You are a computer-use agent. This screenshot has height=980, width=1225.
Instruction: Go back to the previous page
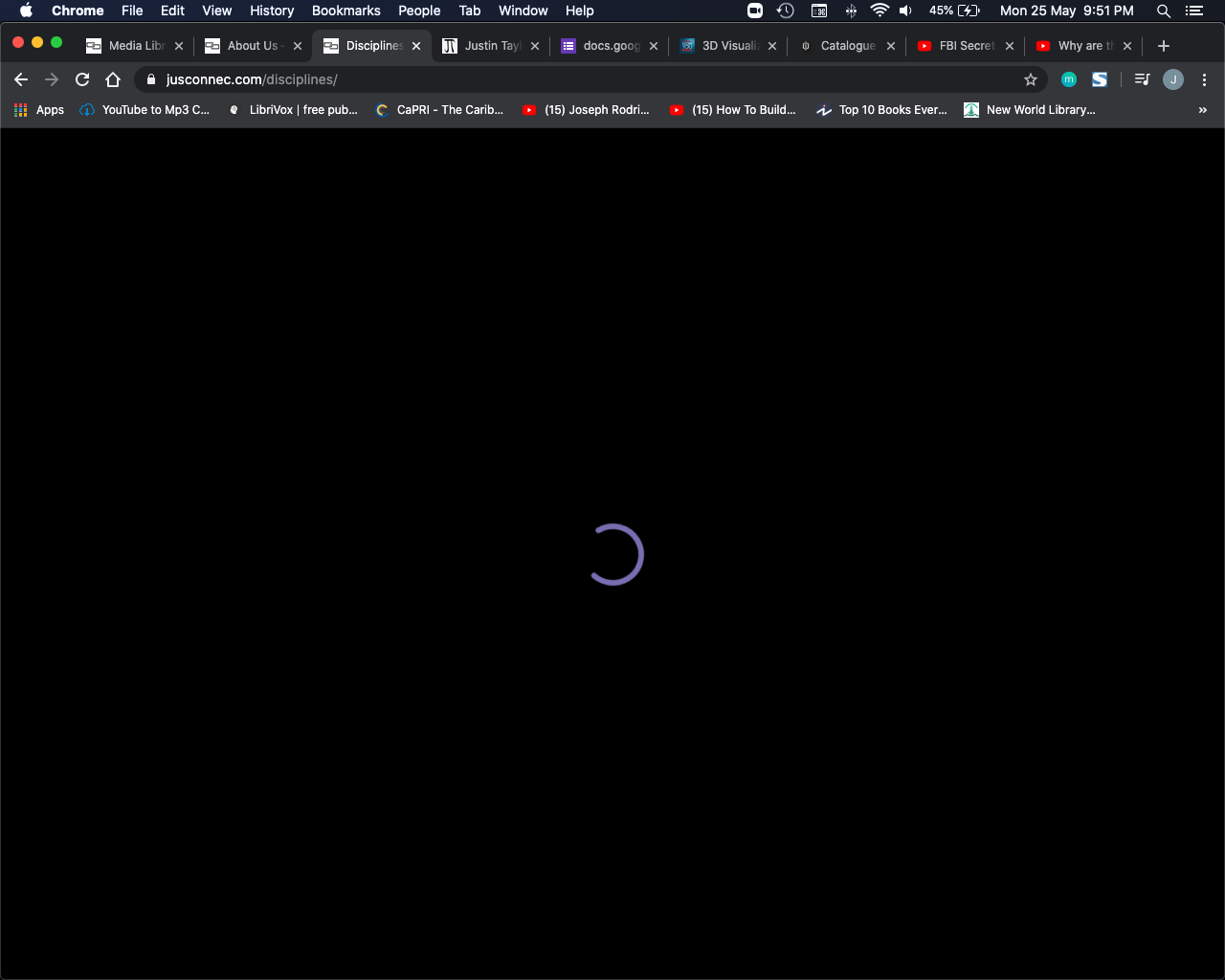click(21, 79)
